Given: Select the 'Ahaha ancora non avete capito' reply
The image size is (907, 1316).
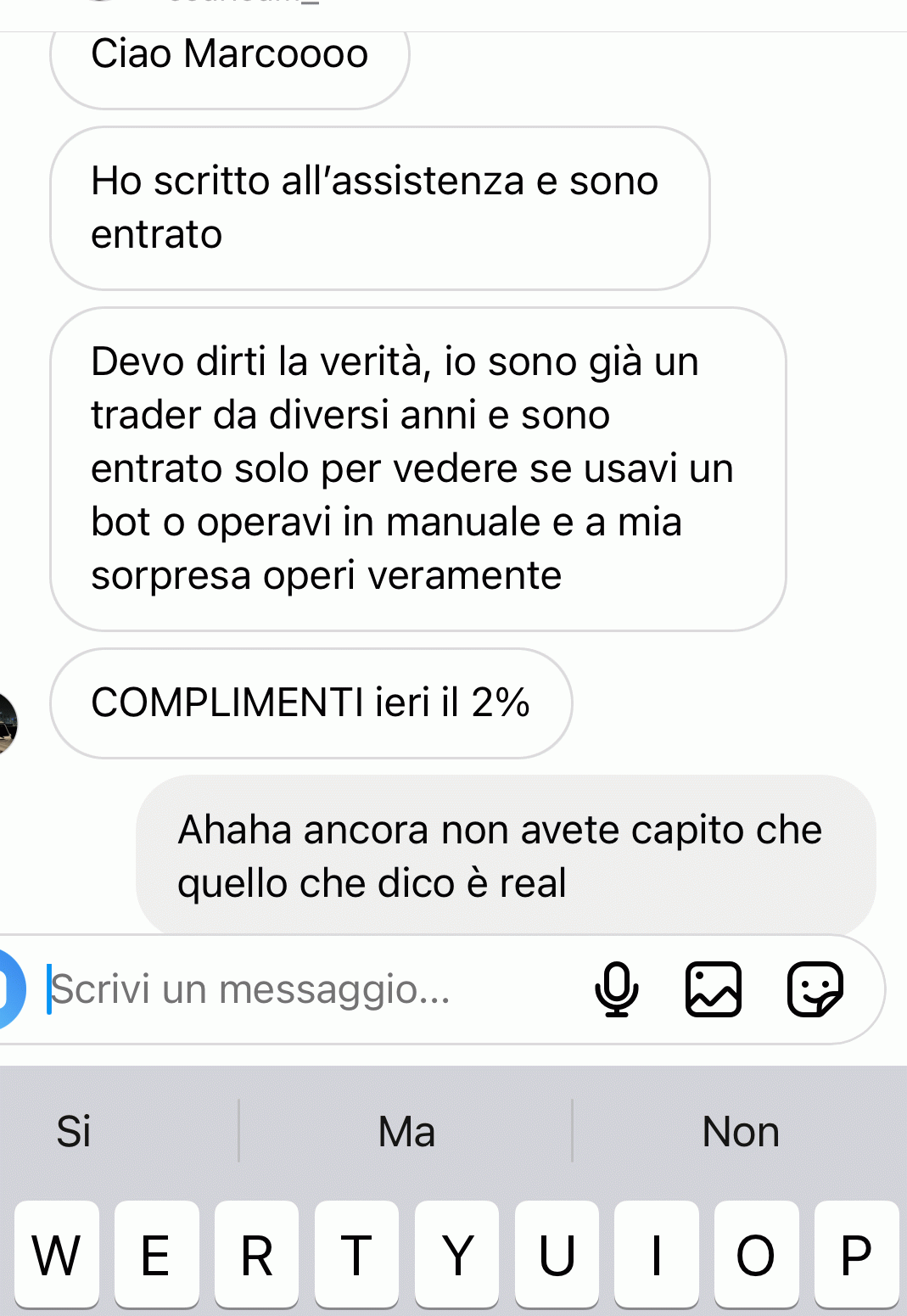Looking at the screenshot, I should coord(506,855).
